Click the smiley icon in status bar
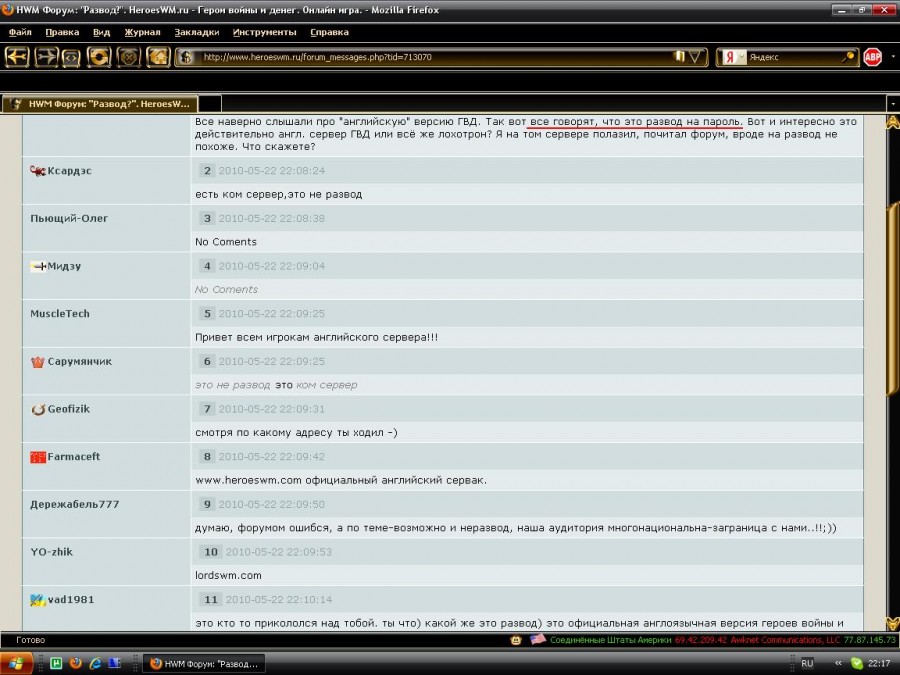 [x=516, y=639]
